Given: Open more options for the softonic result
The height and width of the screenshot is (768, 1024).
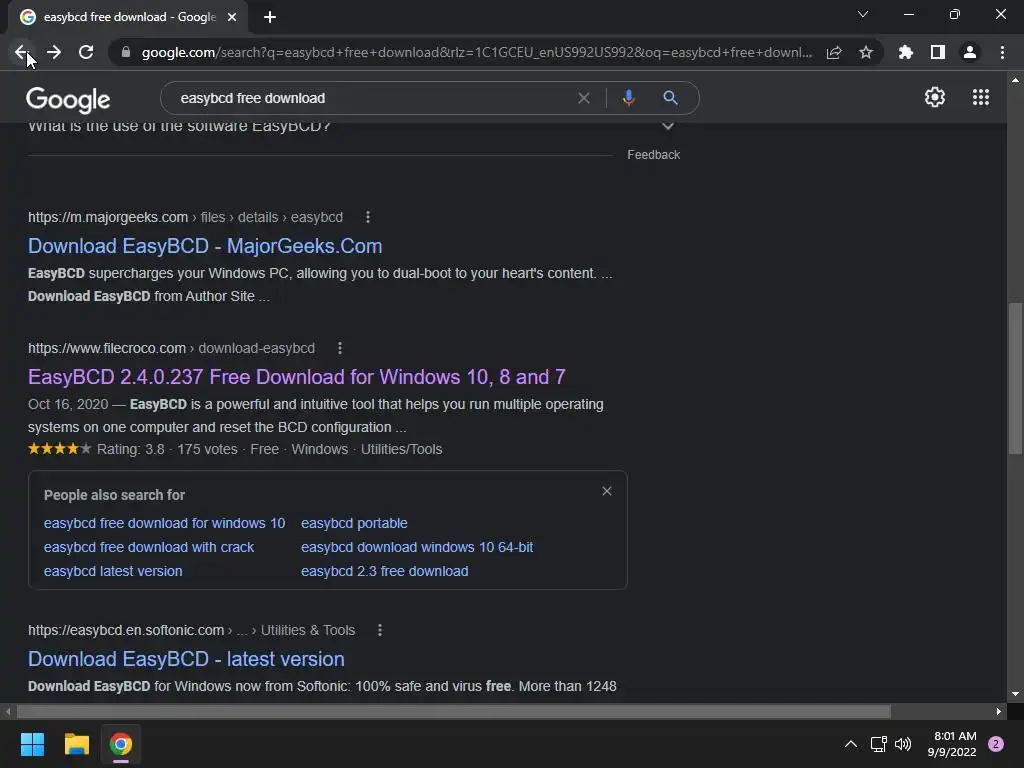Looking at the screenshot, I should point(379,630).
